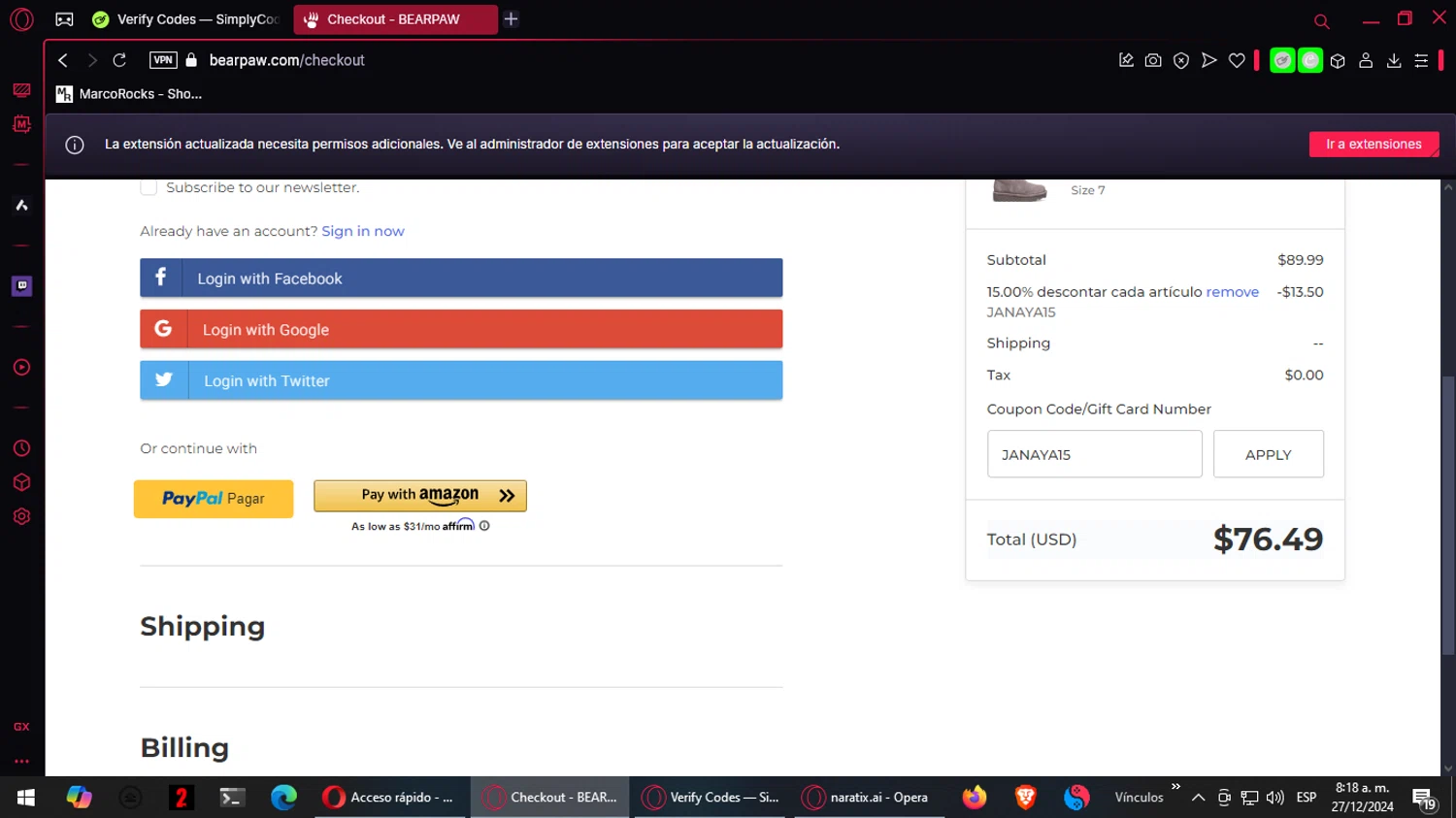Image resolution: width=1456 pixels, height=818 pixels.
Task: Open Firefox from the taskbar
Action: (975, 798)
